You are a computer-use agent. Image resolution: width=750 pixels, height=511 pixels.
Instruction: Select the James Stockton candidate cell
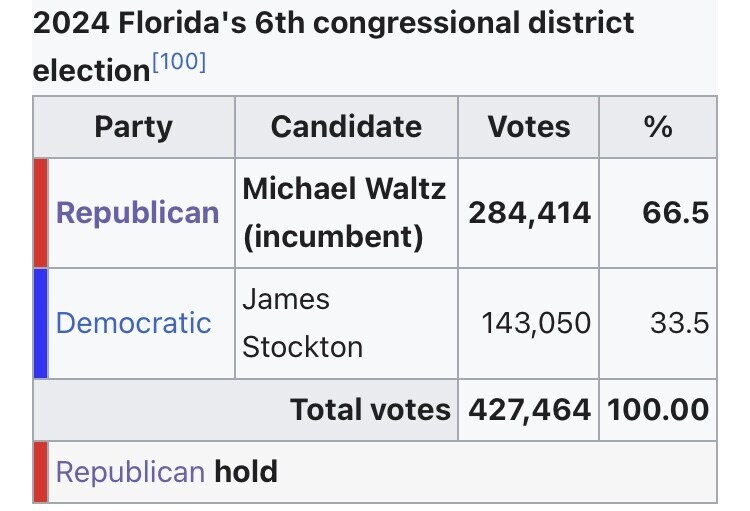pos(303,323)
